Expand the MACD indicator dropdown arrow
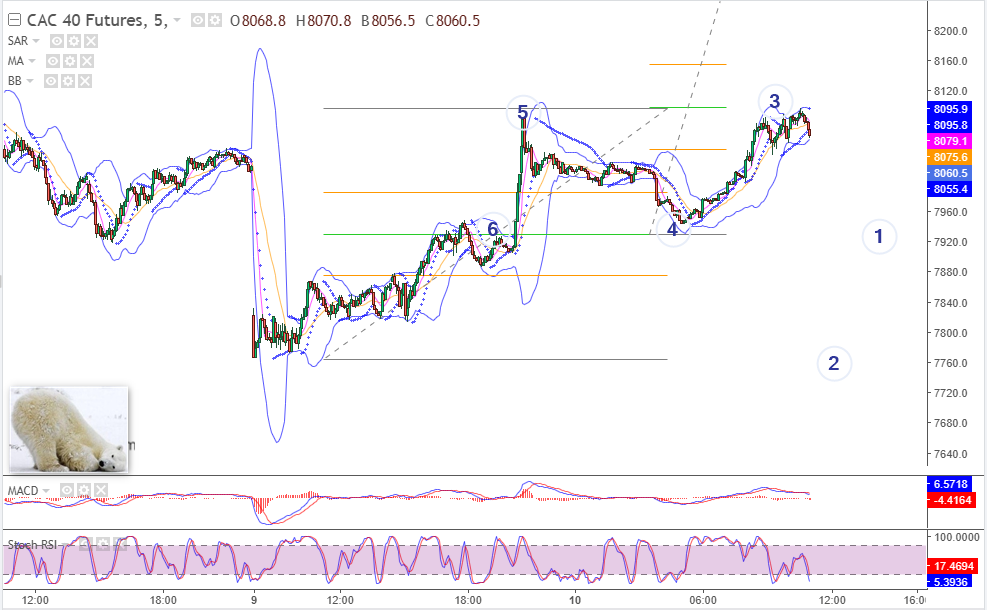The image size is (987, 610). 46,490
